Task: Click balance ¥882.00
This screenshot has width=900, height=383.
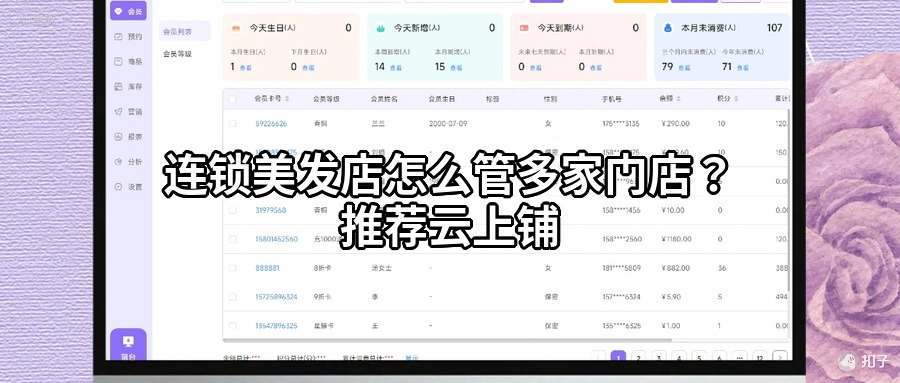Action: click(676, 268)
